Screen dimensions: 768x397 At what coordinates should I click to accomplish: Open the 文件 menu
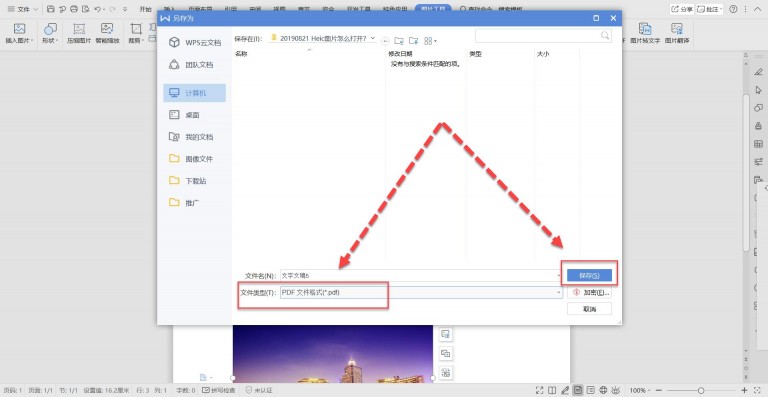pyautogui.click(x=23, y=9)
